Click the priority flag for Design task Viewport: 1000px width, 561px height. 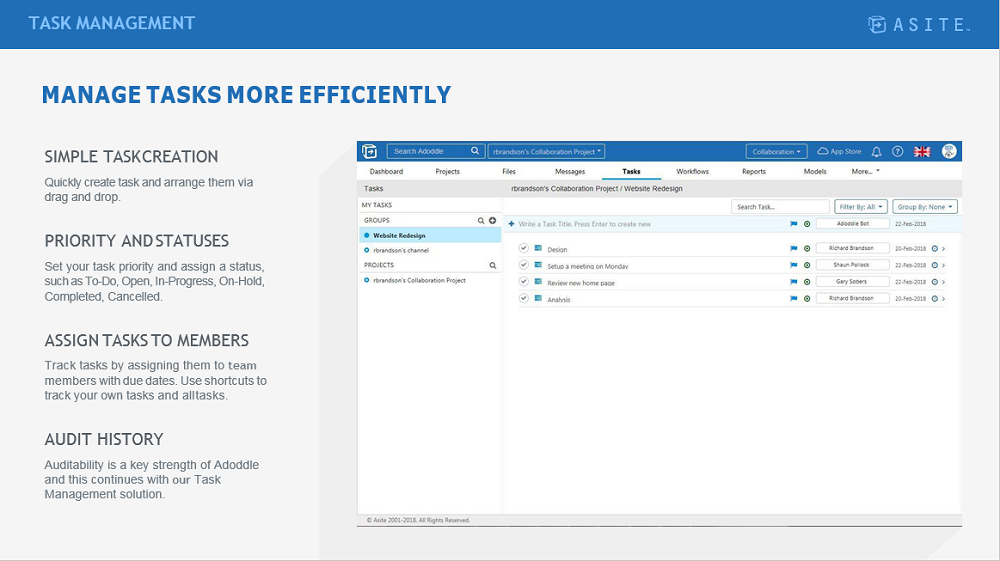tap(793, 249)
